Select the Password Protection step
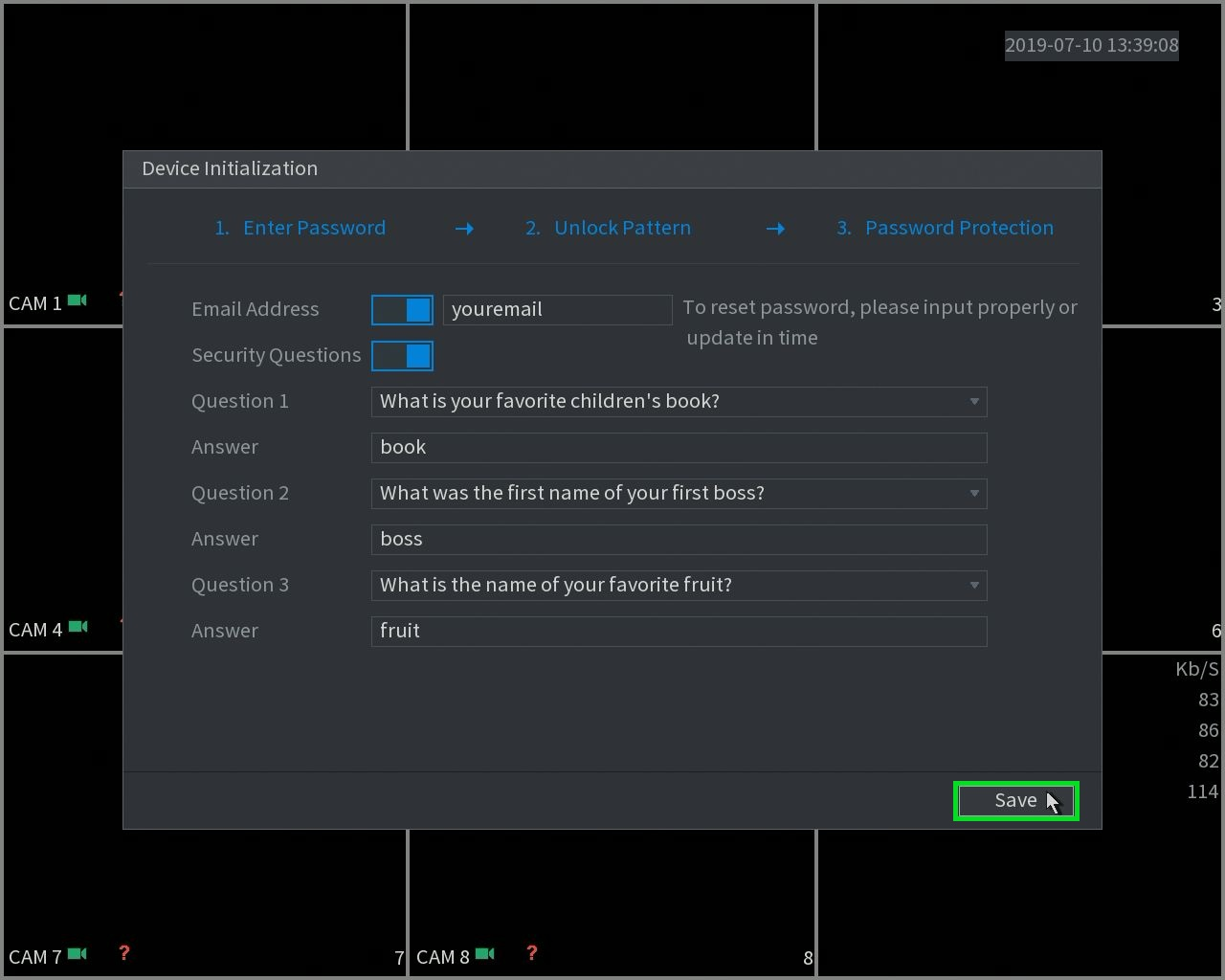1225x980 pixels. pos(945,228)
